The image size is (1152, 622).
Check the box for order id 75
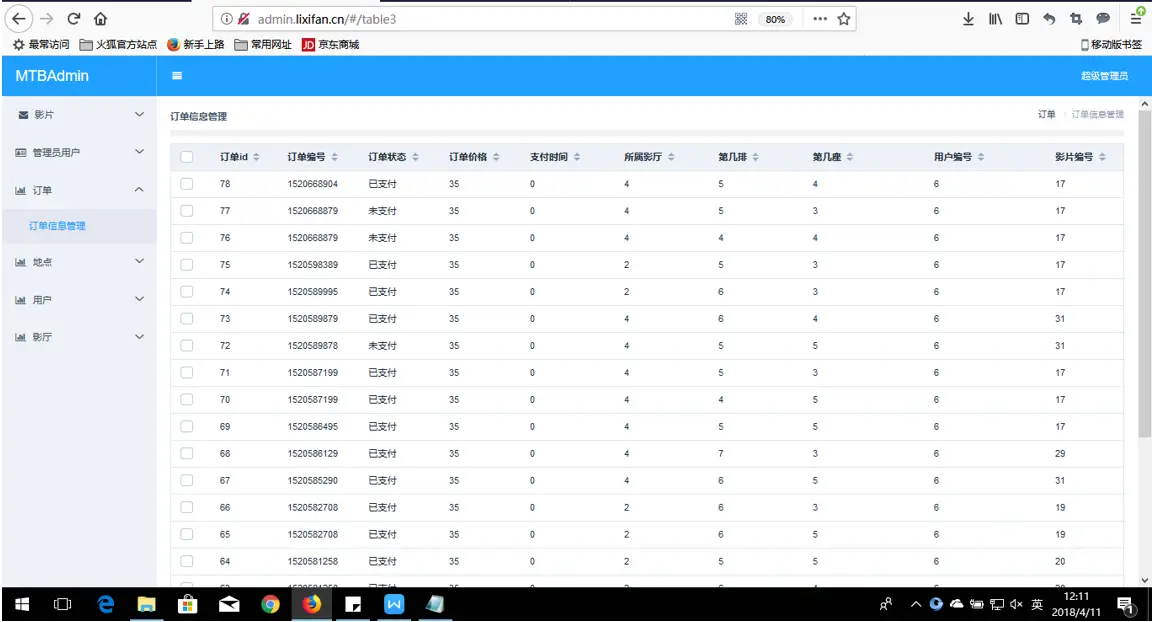pyautogui.click(x=187, y=264)
